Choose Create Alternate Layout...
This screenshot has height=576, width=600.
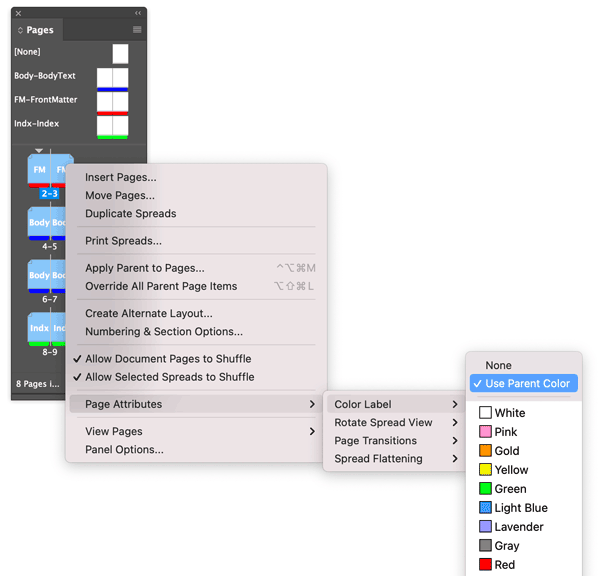click(196, 313)
